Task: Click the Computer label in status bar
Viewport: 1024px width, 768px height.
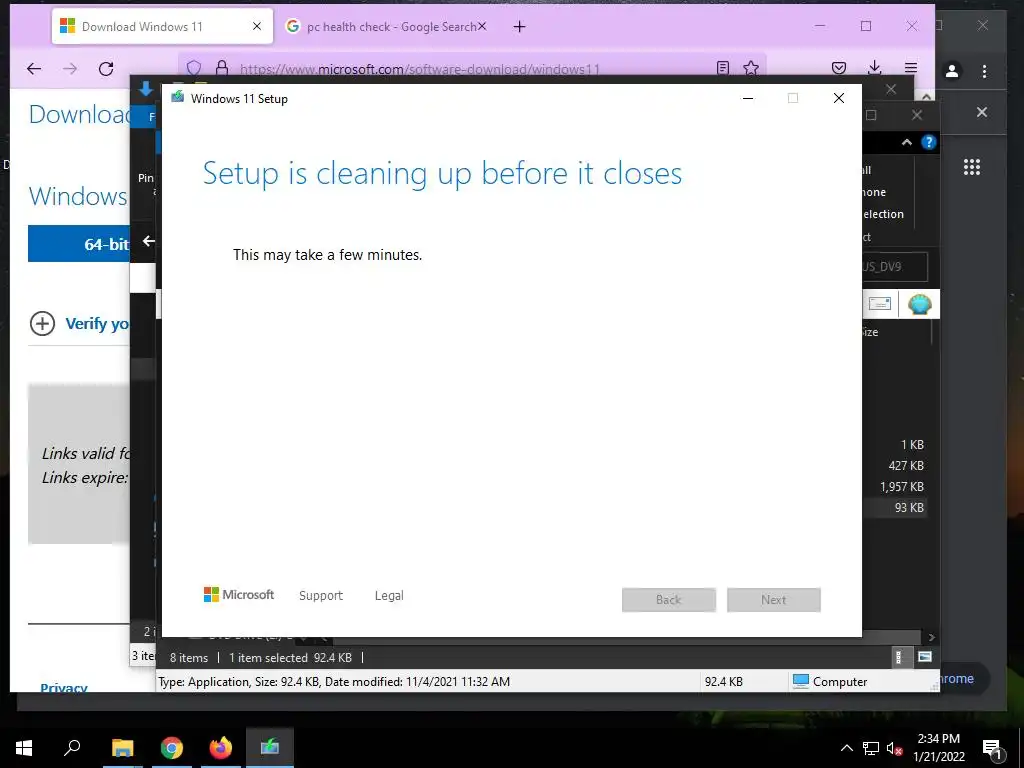Action: [x=840, y=682]
